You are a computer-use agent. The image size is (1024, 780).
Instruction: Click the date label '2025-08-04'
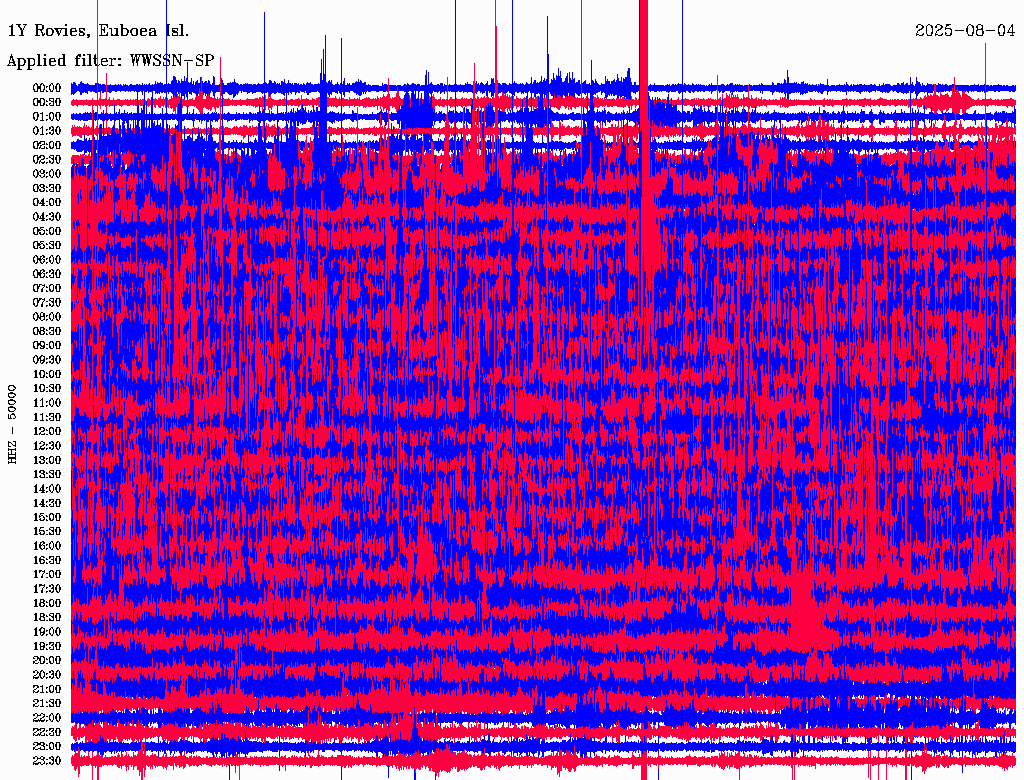coord(965,31)
